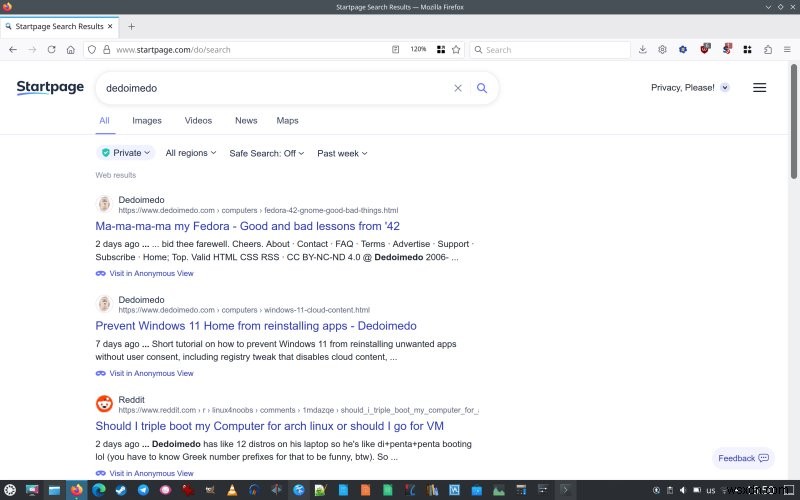Open Prevent Windows 11 Home reinstalling apps result
Image resolution: width=800 pixels, height=500 pixels.
pyautogui.click(x=256, y=326)
